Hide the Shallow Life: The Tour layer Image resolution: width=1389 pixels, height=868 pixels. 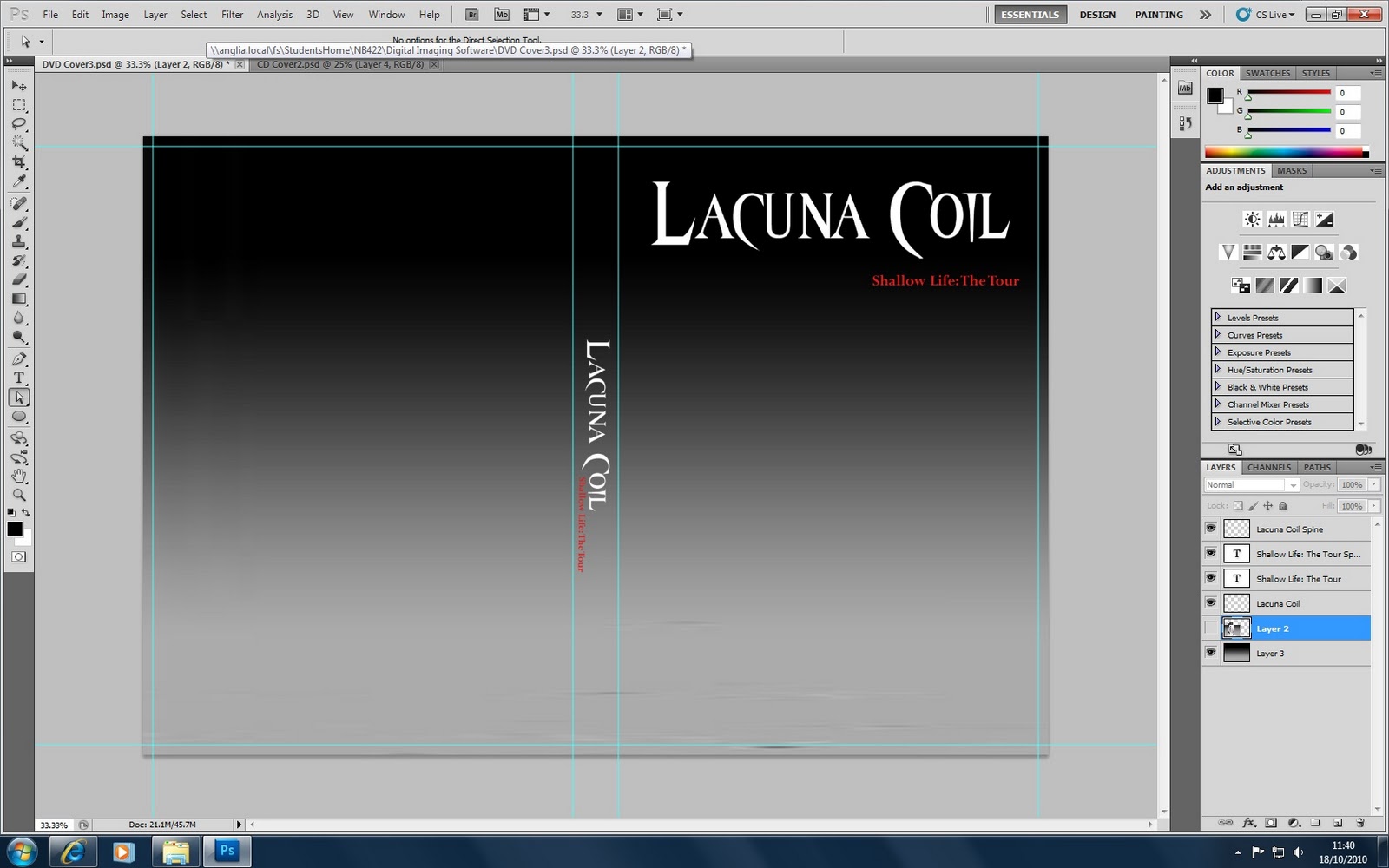tap(1211, 578)
